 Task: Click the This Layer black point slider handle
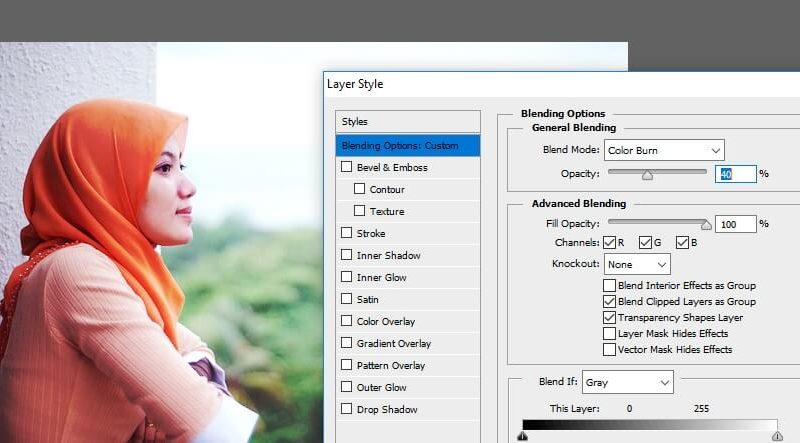point(522,436)
